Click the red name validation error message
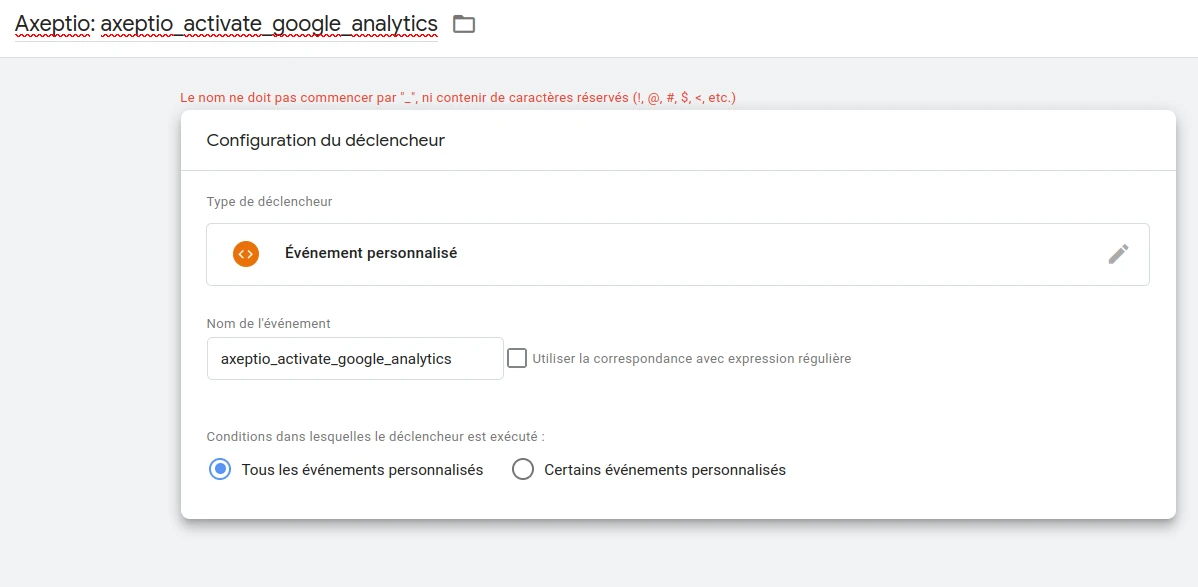Viewport: 1198px width, 587px height. pyautogui.click(x=458, y=99)
